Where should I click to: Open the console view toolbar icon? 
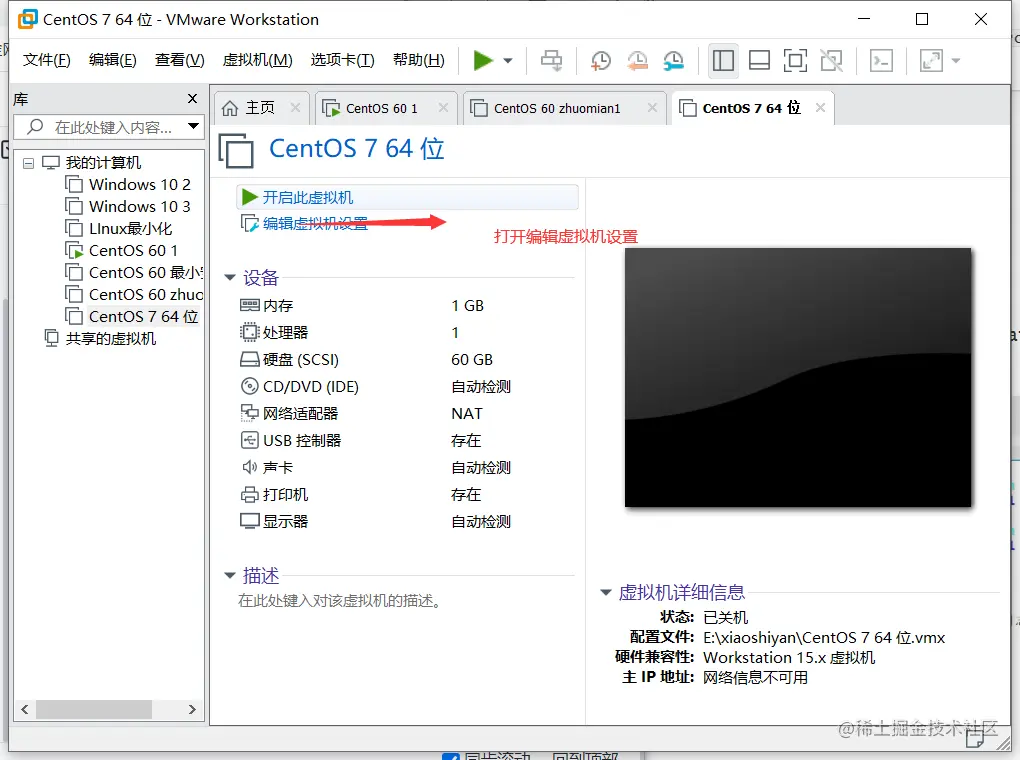coord(881,61)
